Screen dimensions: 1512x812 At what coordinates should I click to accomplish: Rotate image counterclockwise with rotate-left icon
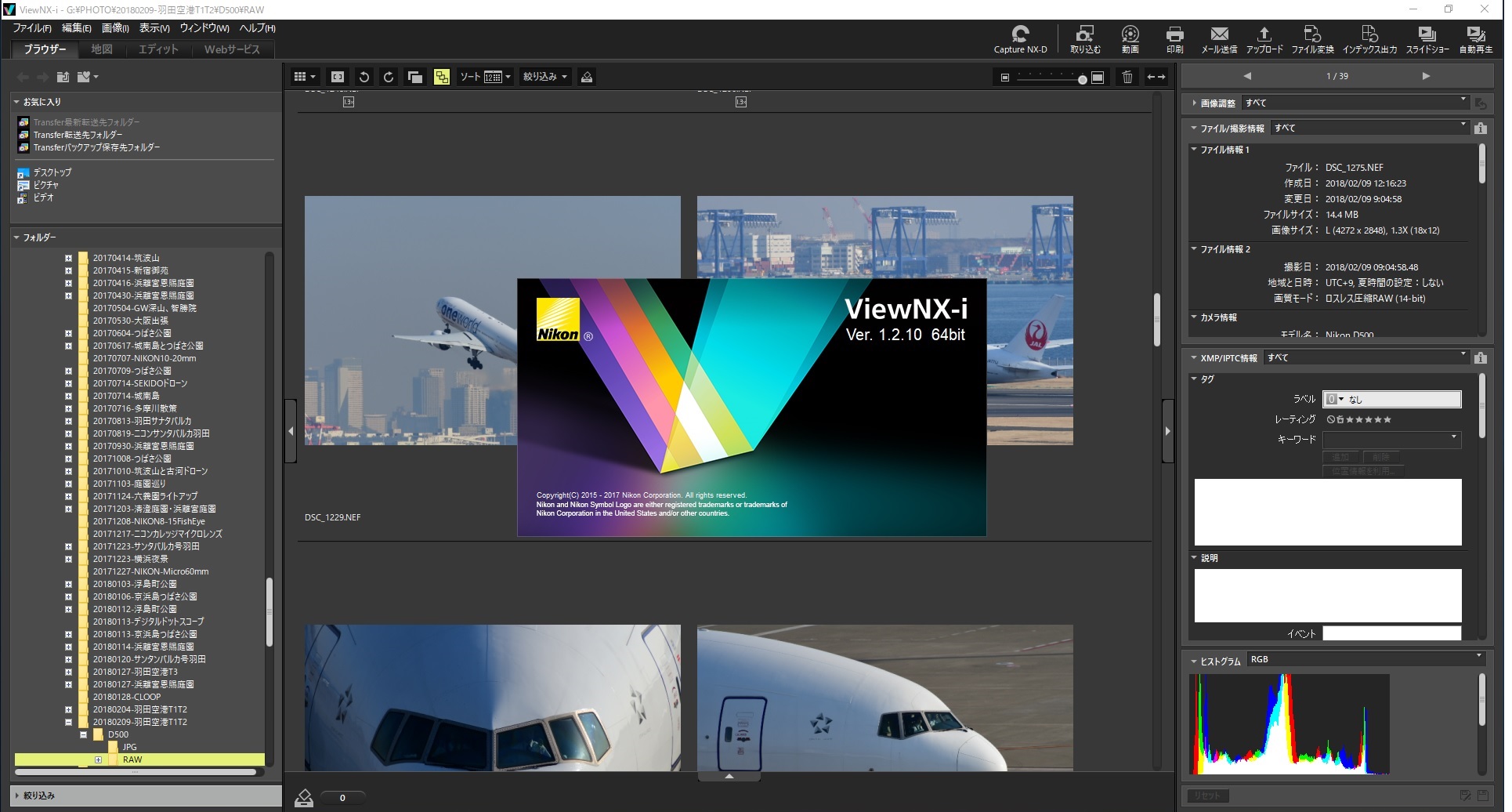coord(364,77)
